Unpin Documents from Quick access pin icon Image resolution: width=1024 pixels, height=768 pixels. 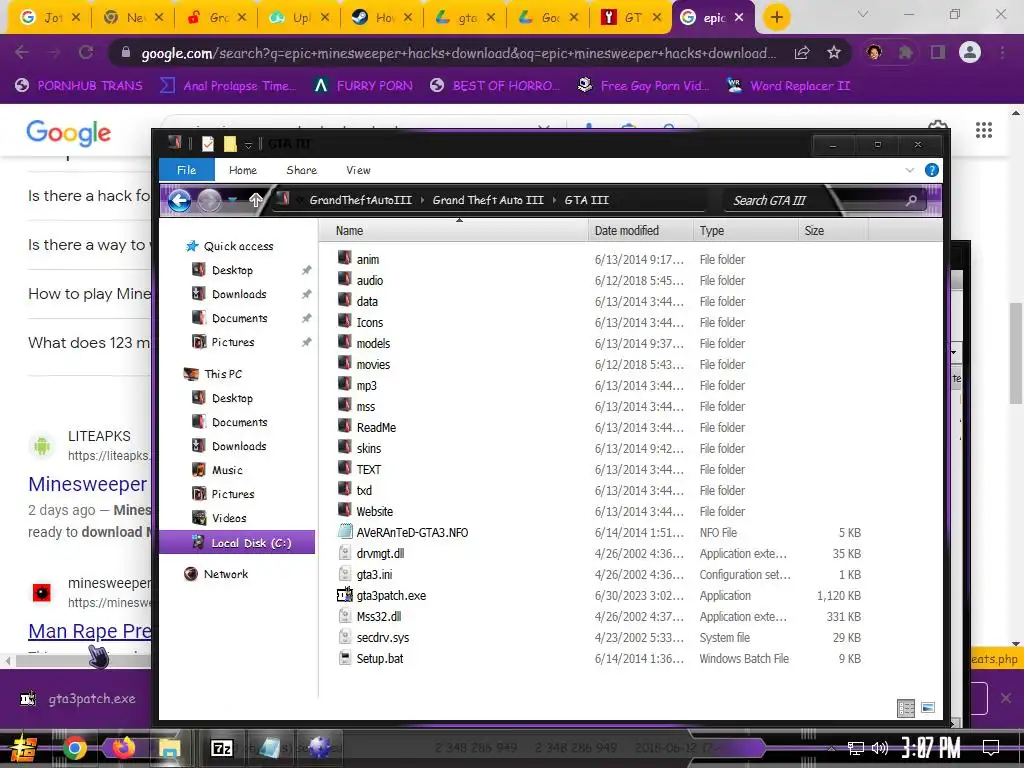click(x=306, y=318)
